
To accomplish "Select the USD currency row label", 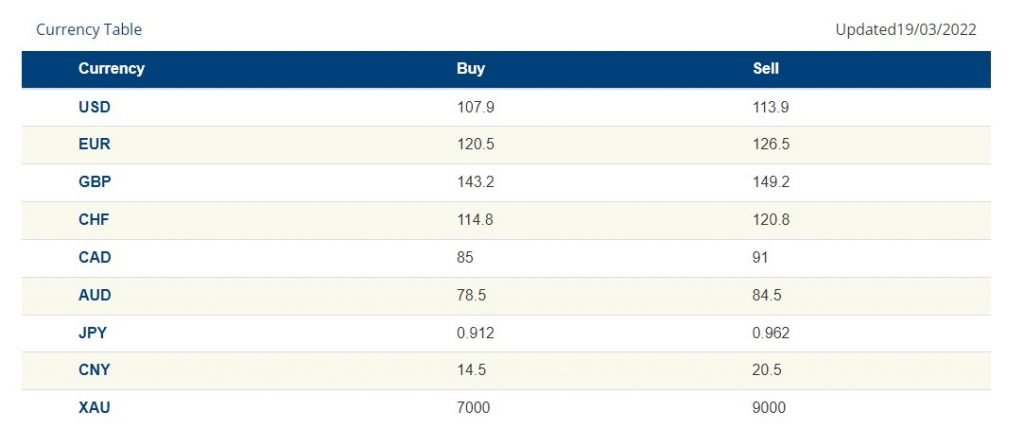I will tap(94, 107).
